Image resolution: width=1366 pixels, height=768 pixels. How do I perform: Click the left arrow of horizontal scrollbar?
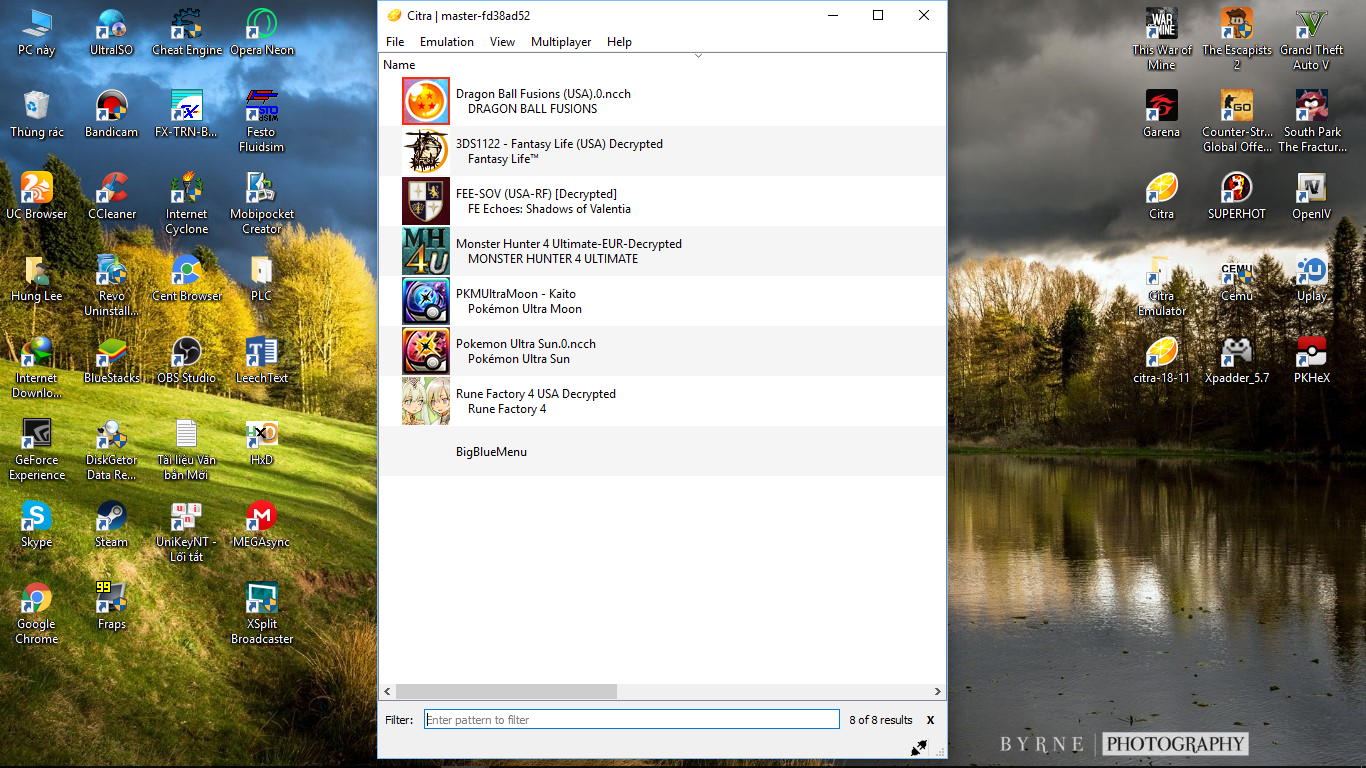click(388, 691)
